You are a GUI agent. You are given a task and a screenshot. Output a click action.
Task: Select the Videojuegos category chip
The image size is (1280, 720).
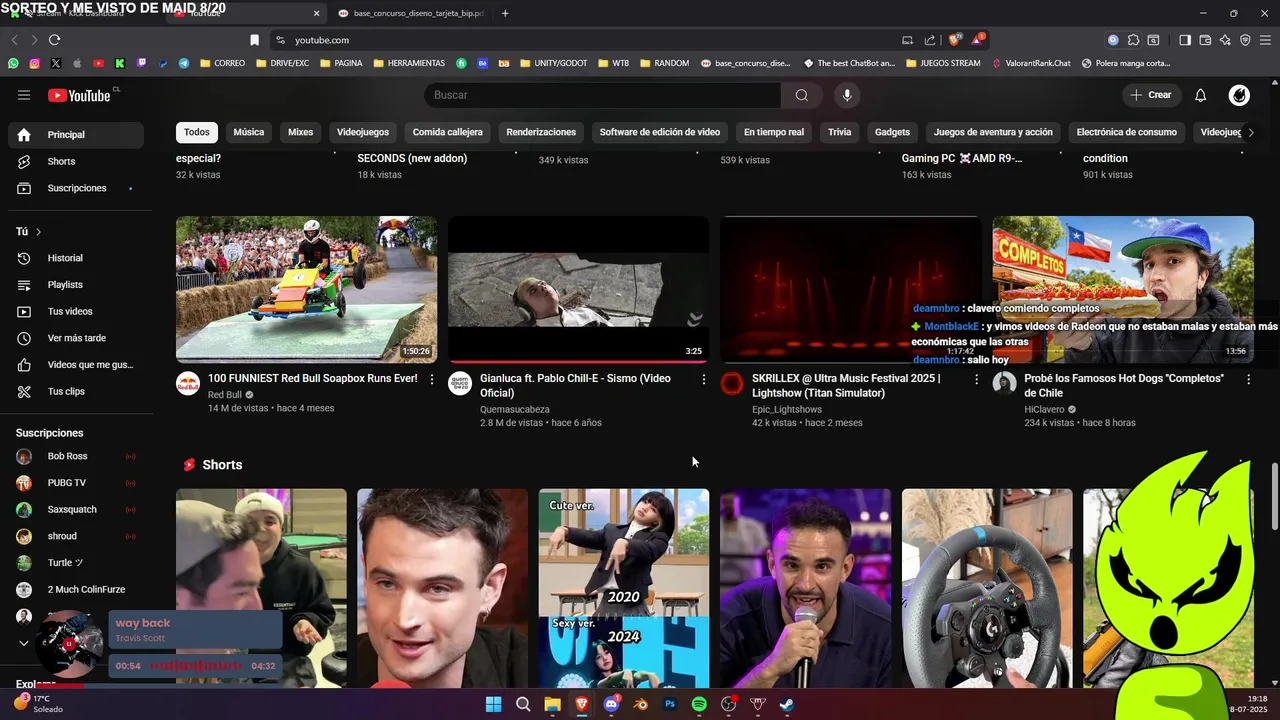(363, 132)
